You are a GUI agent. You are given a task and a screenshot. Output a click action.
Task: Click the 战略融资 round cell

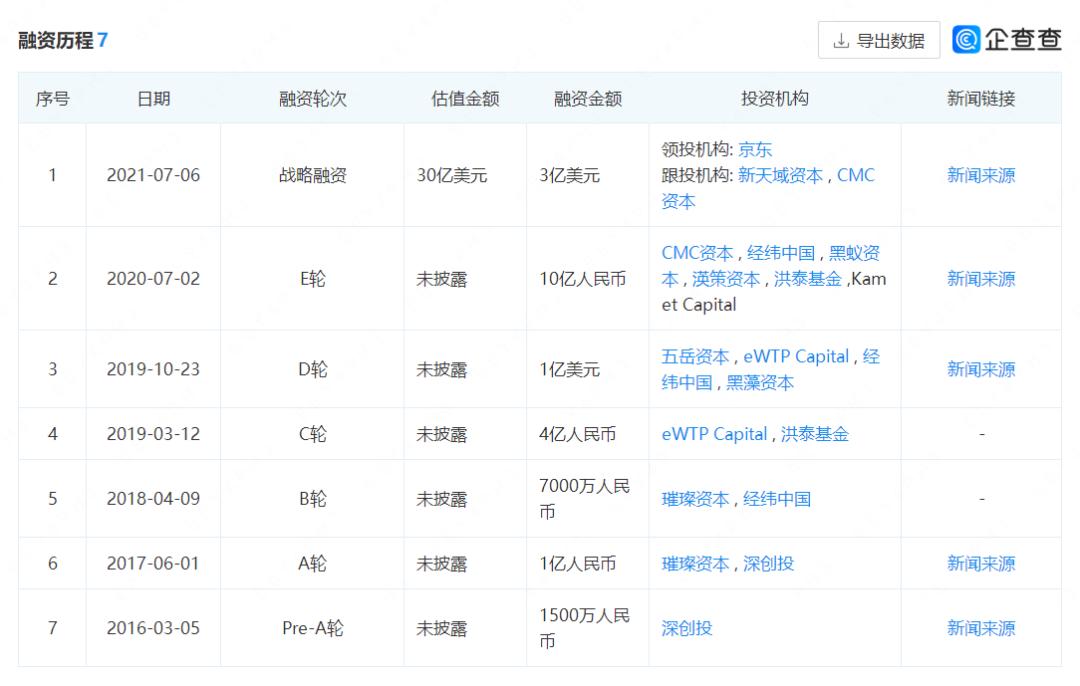coord(313,176)
